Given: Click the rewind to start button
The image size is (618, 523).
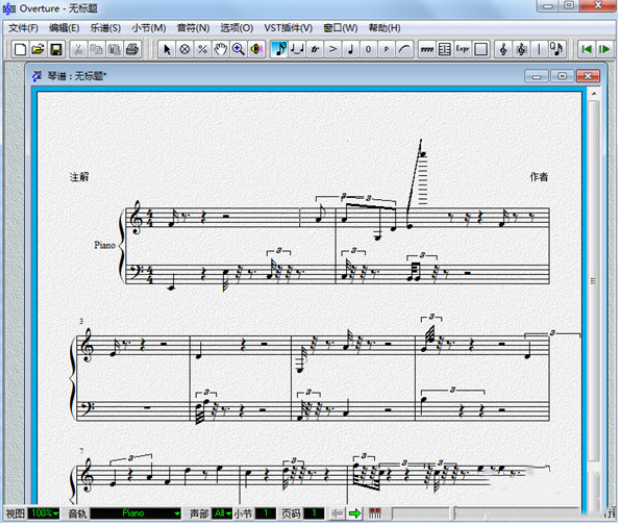Looking at the screenshot, I should click(x=586, y=48).
